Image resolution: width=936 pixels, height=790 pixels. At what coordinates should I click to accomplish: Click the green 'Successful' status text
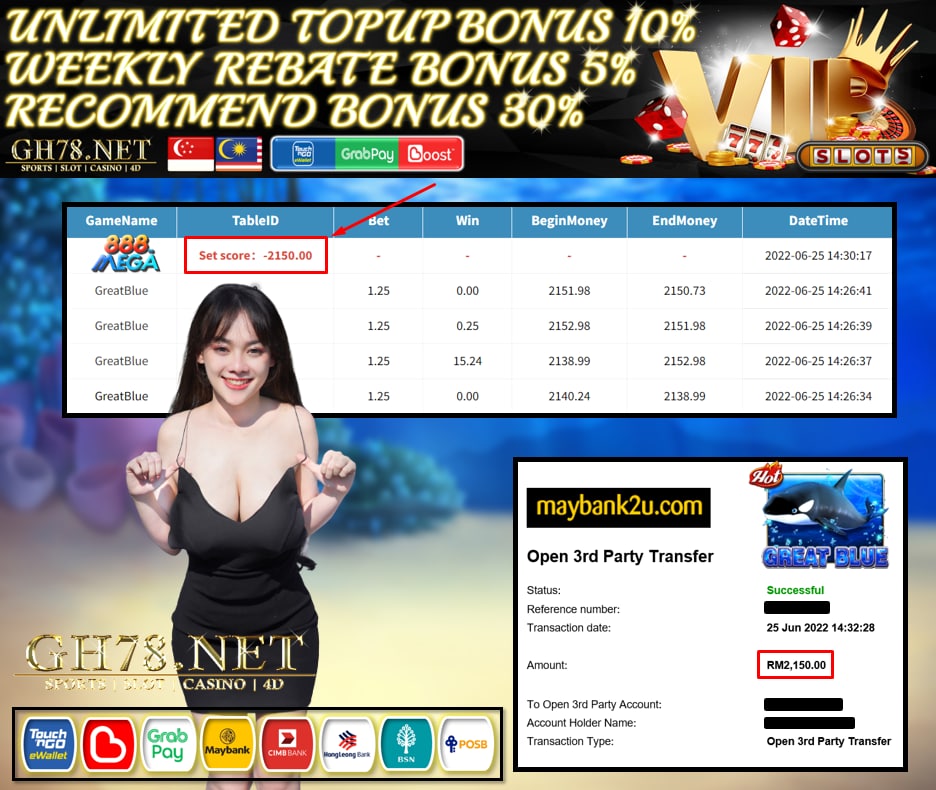[x=795, y=590]
